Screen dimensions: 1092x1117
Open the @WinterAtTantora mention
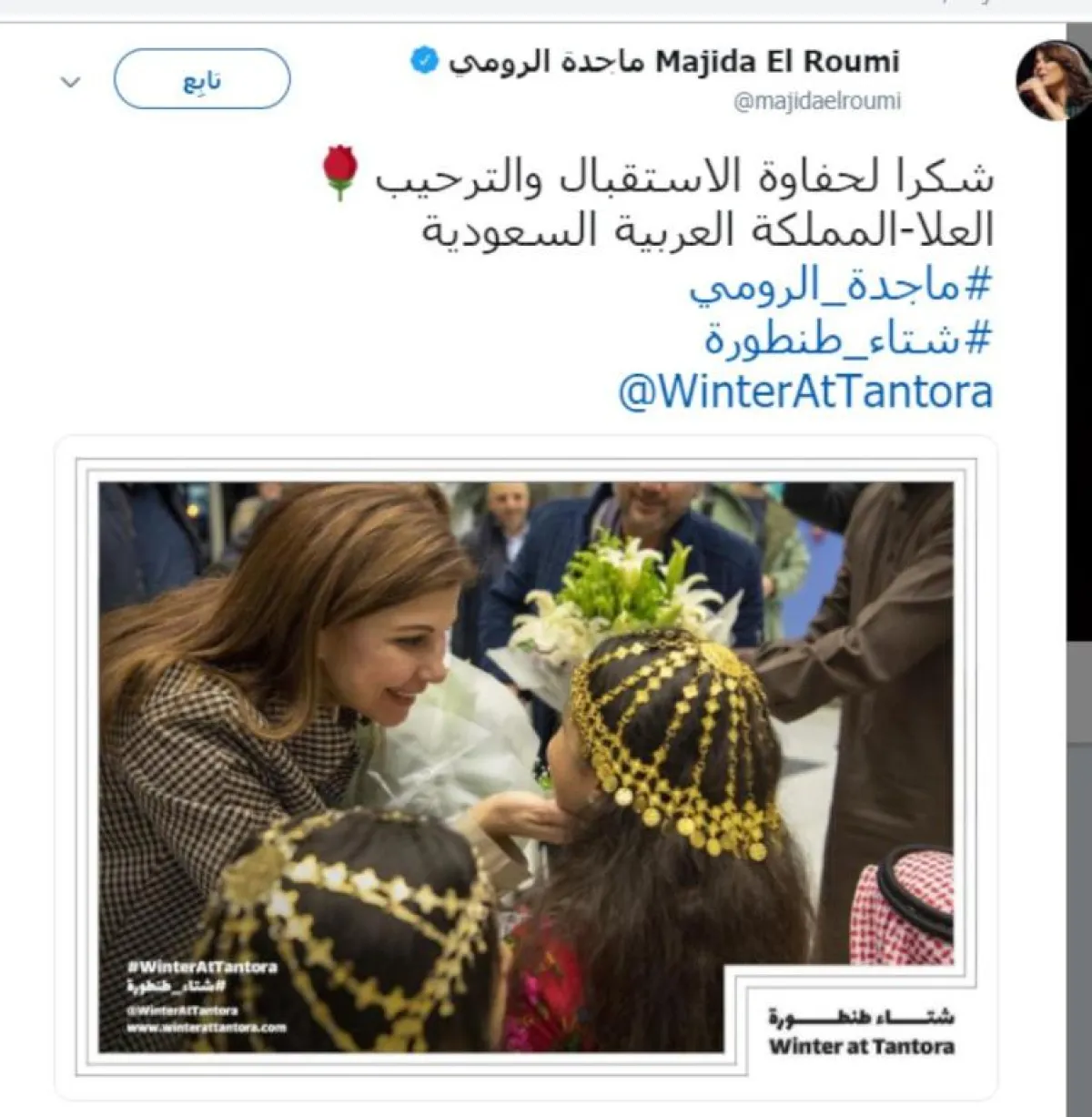point(805,393)
